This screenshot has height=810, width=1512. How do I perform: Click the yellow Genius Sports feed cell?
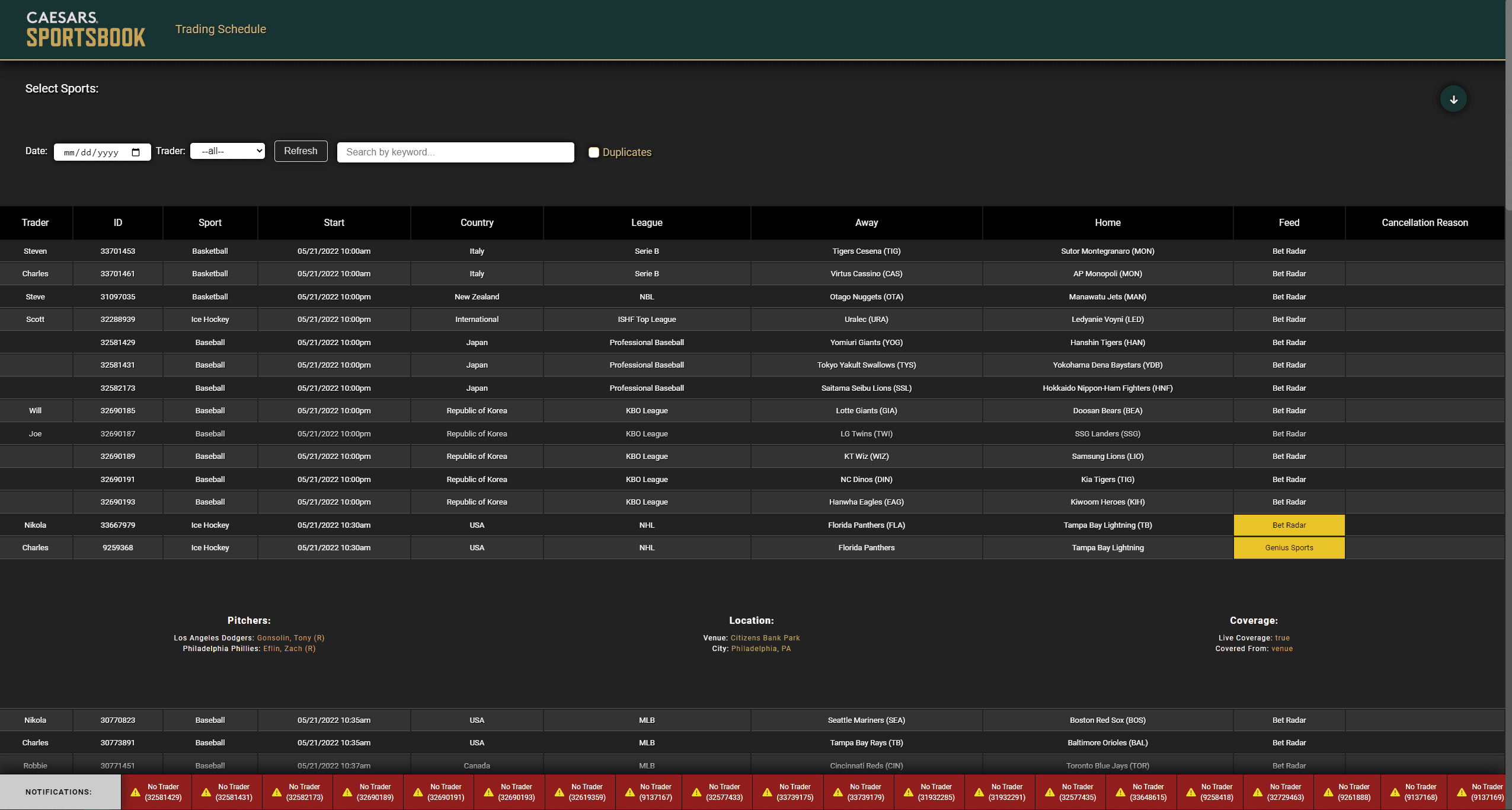pyautogui.click(x=1289, y=548)
